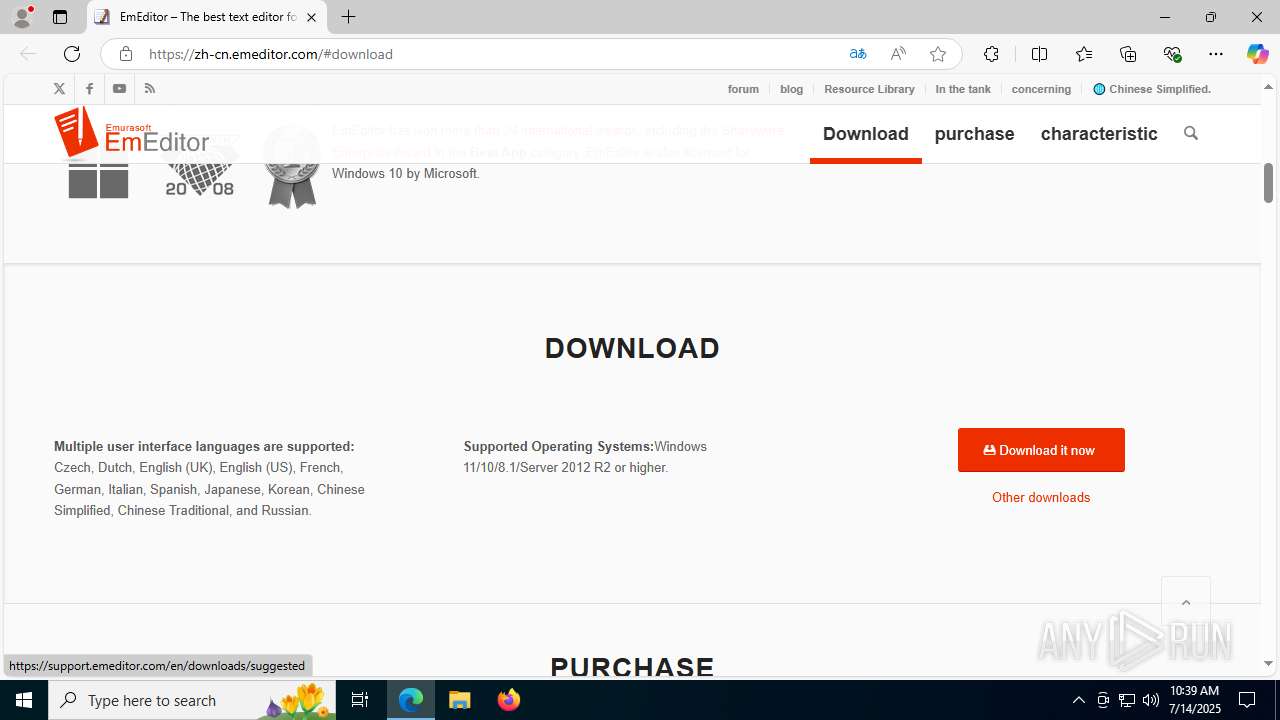
Task: Open the blog link
Action: (792, 89)
